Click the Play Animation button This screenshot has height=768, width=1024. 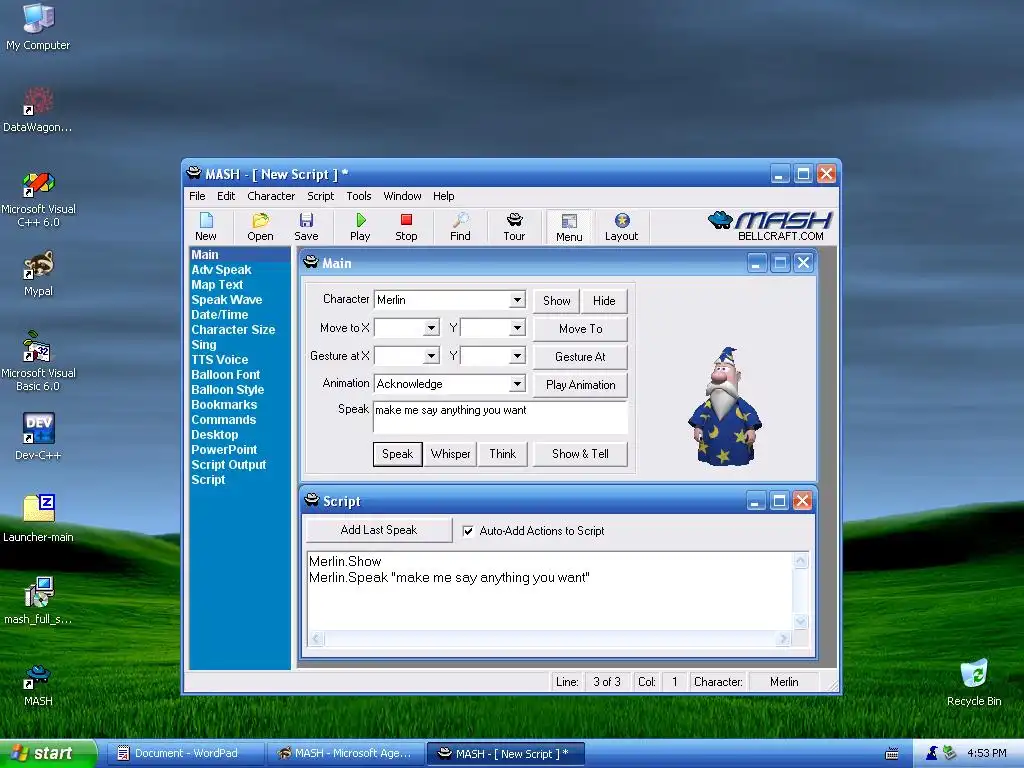[x=581, y=385]
